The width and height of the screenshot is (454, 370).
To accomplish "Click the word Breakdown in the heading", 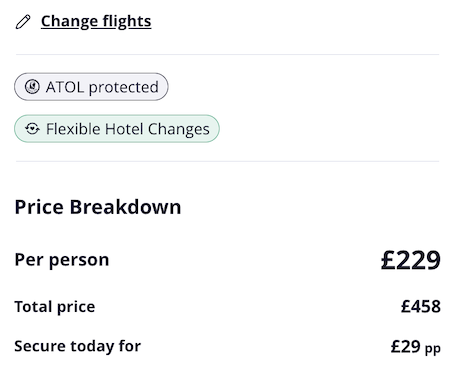I will point(125,207).
